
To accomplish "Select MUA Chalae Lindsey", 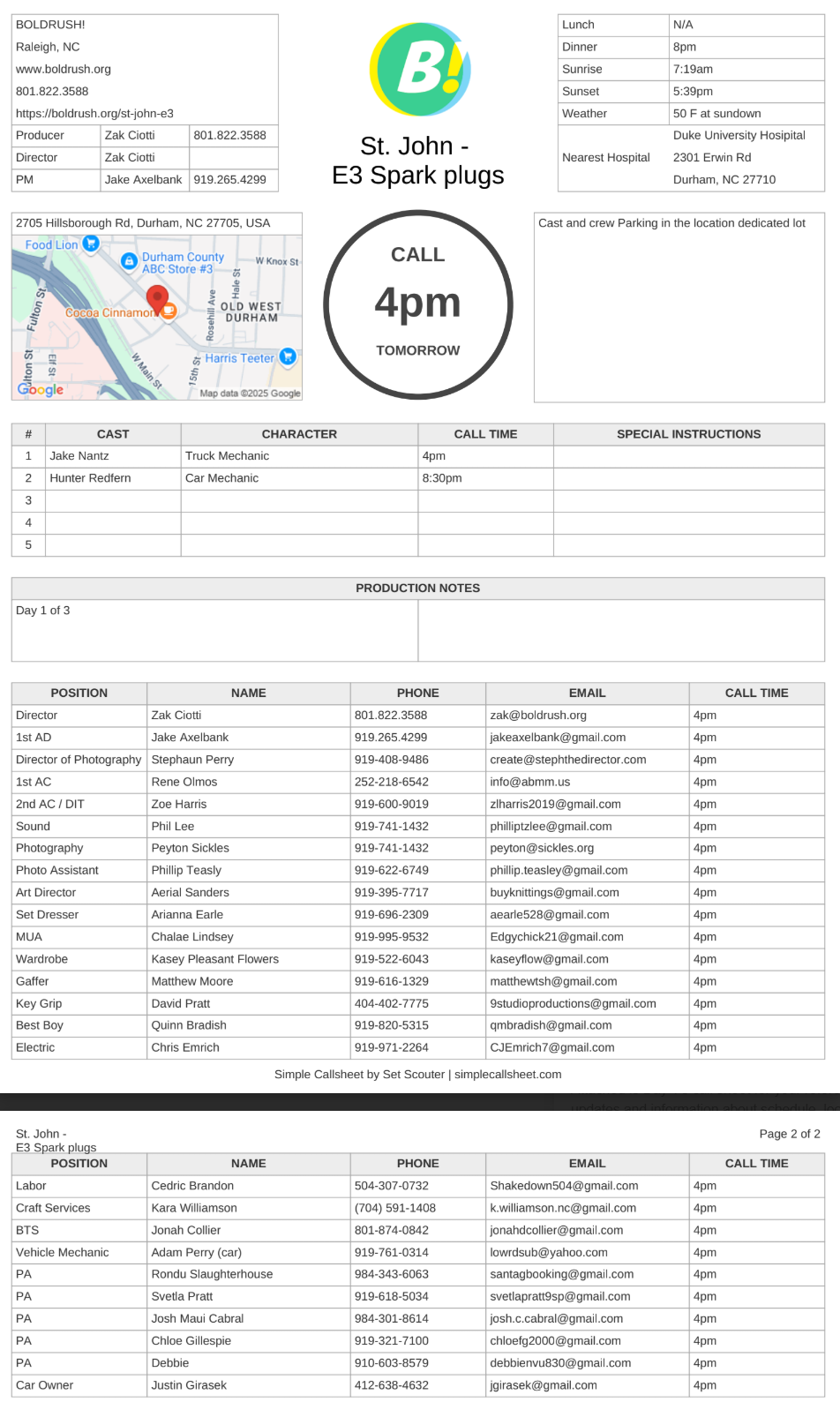I will (192, 936).
